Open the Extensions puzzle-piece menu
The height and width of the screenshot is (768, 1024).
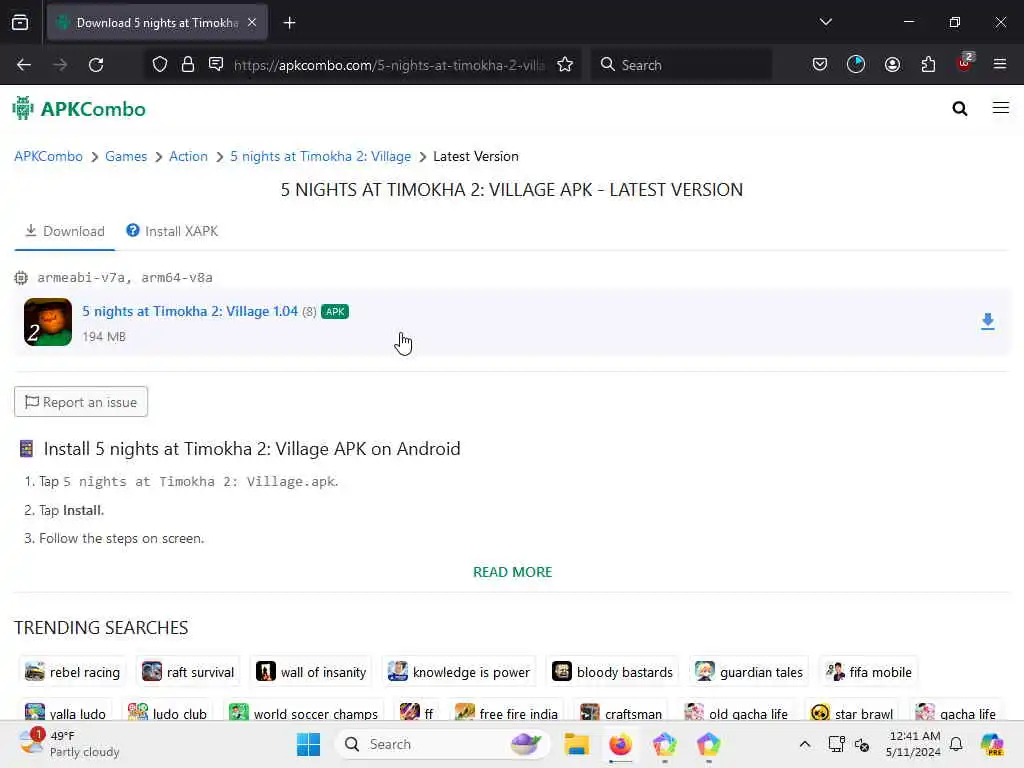(928, 65)
